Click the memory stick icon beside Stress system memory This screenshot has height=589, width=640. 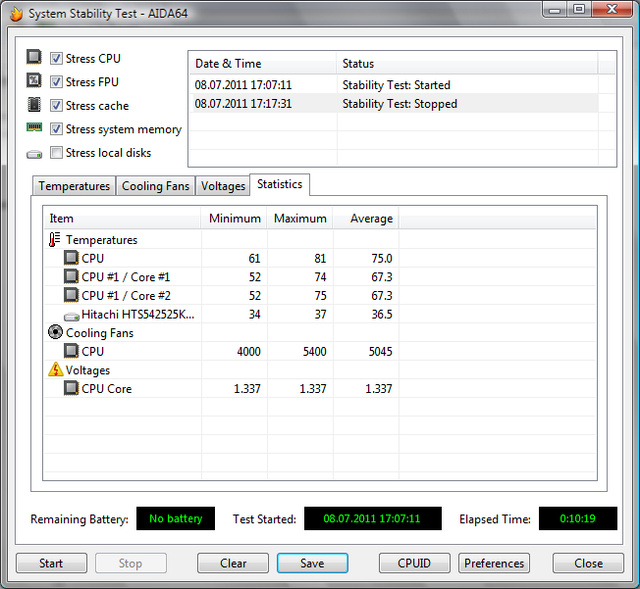pos(34,129)
